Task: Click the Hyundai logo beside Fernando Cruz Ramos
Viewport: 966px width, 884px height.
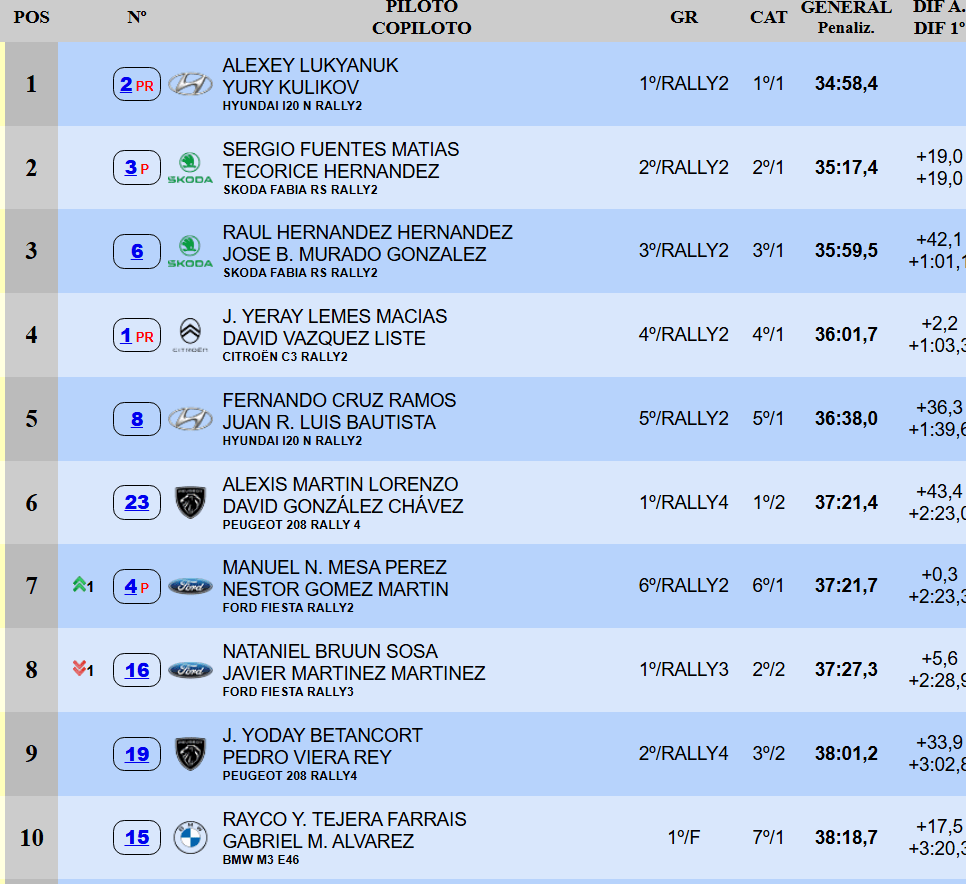Action: (x=190, y=419)
